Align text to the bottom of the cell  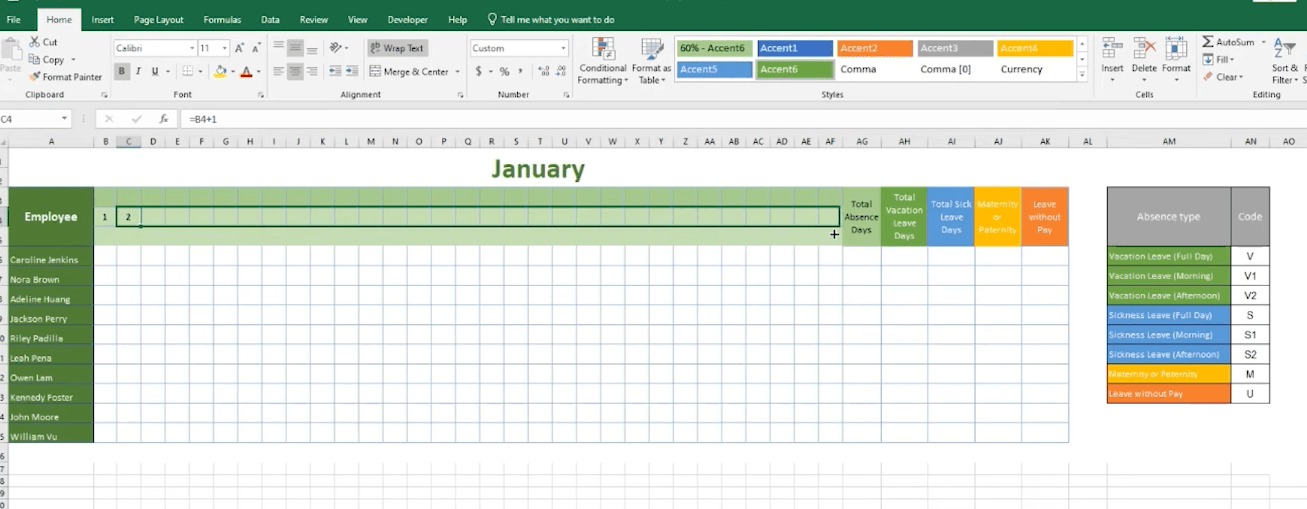click(x=312, y=48)
